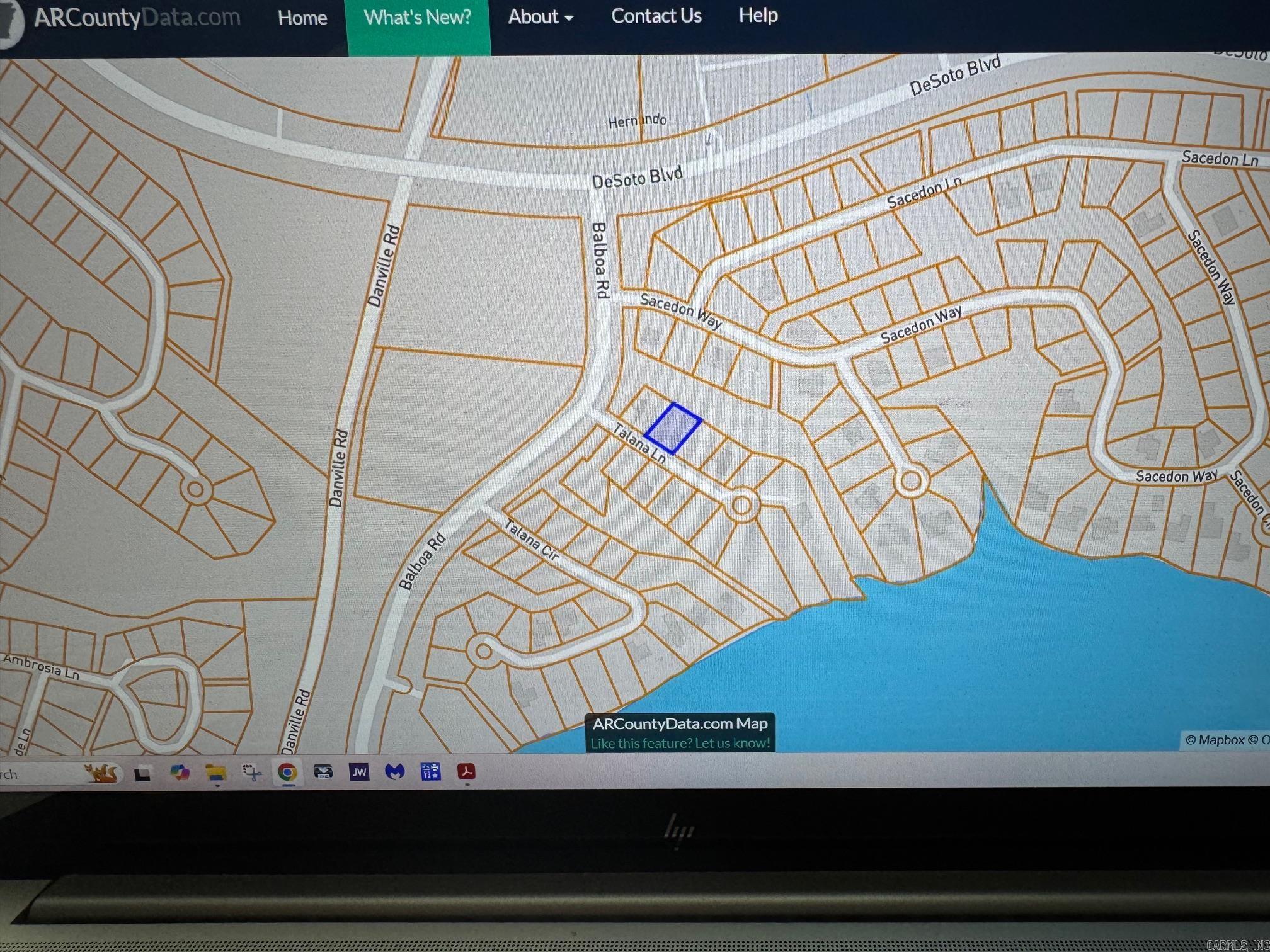The width and height of the screenshot is (1270, 952).
Task: Open the What's New? page
Action: (418, 17)
